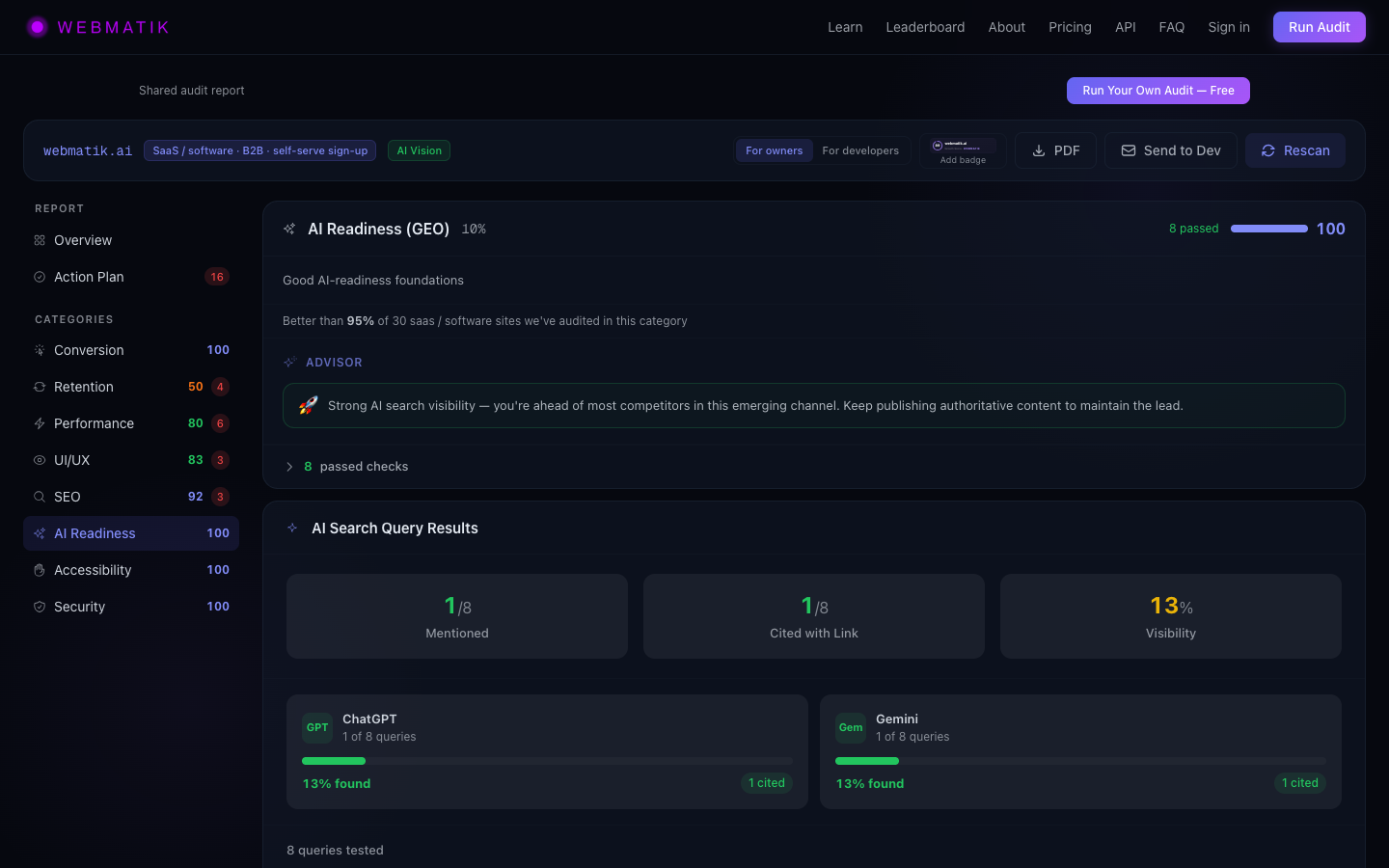Click Run Your Own Audit — Free

[x=1158, y=91]
